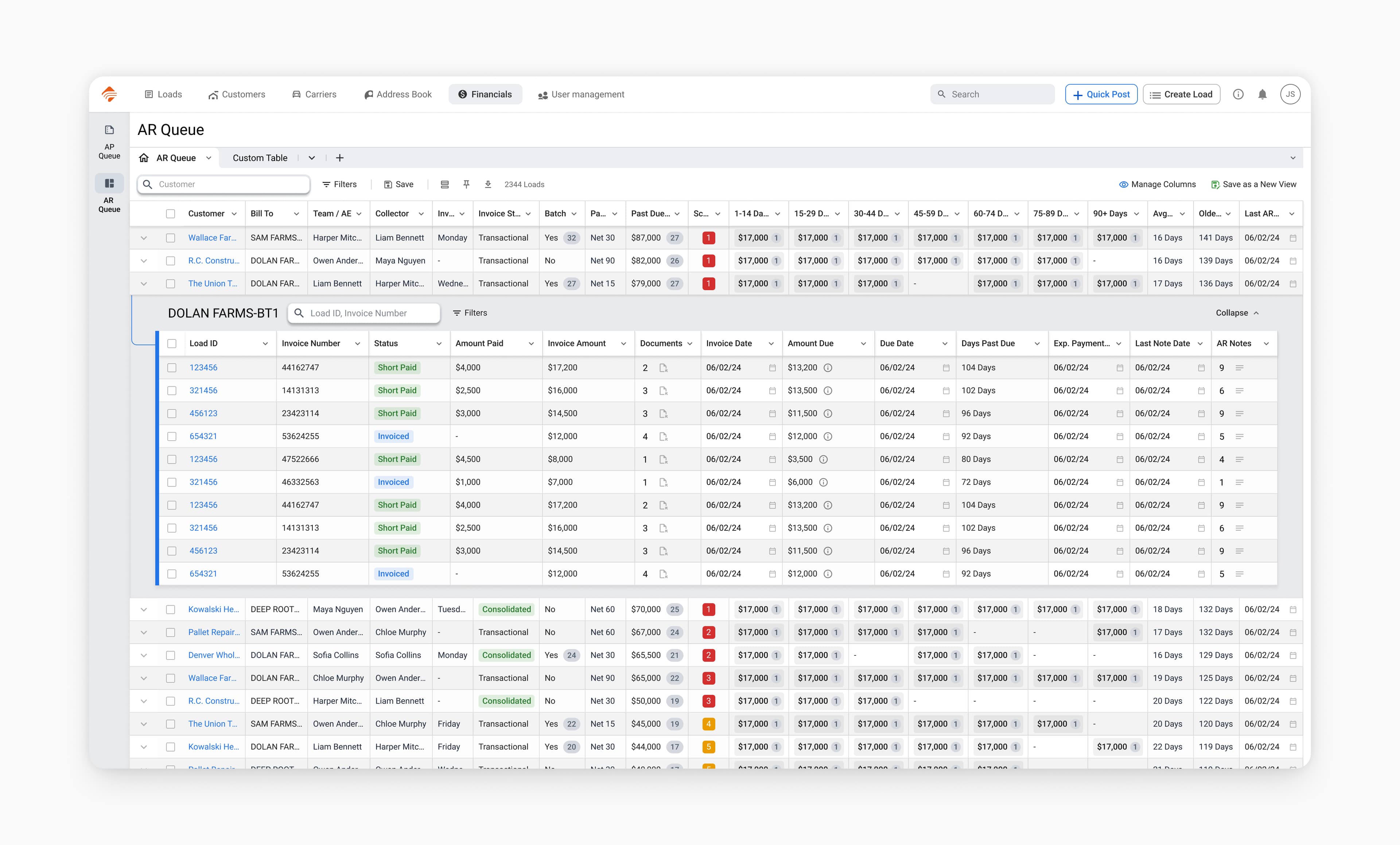
Task: Open Status column dropdown in loads table
Action: pos(439,343)
